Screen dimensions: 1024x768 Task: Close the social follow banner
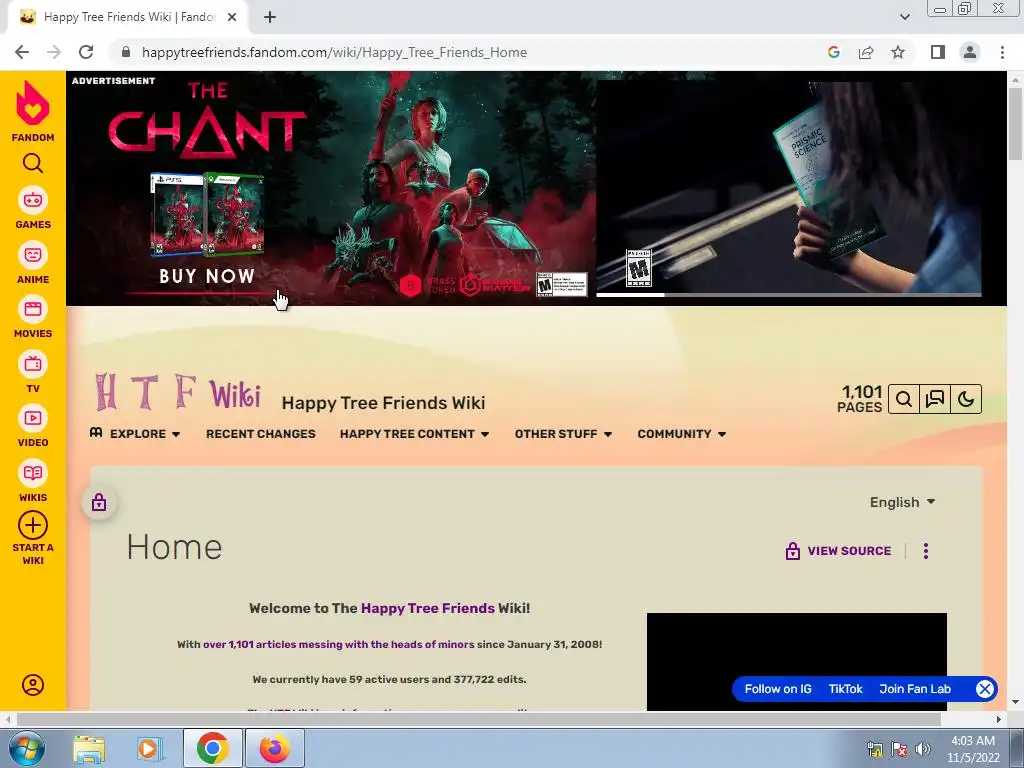(984, 689)
